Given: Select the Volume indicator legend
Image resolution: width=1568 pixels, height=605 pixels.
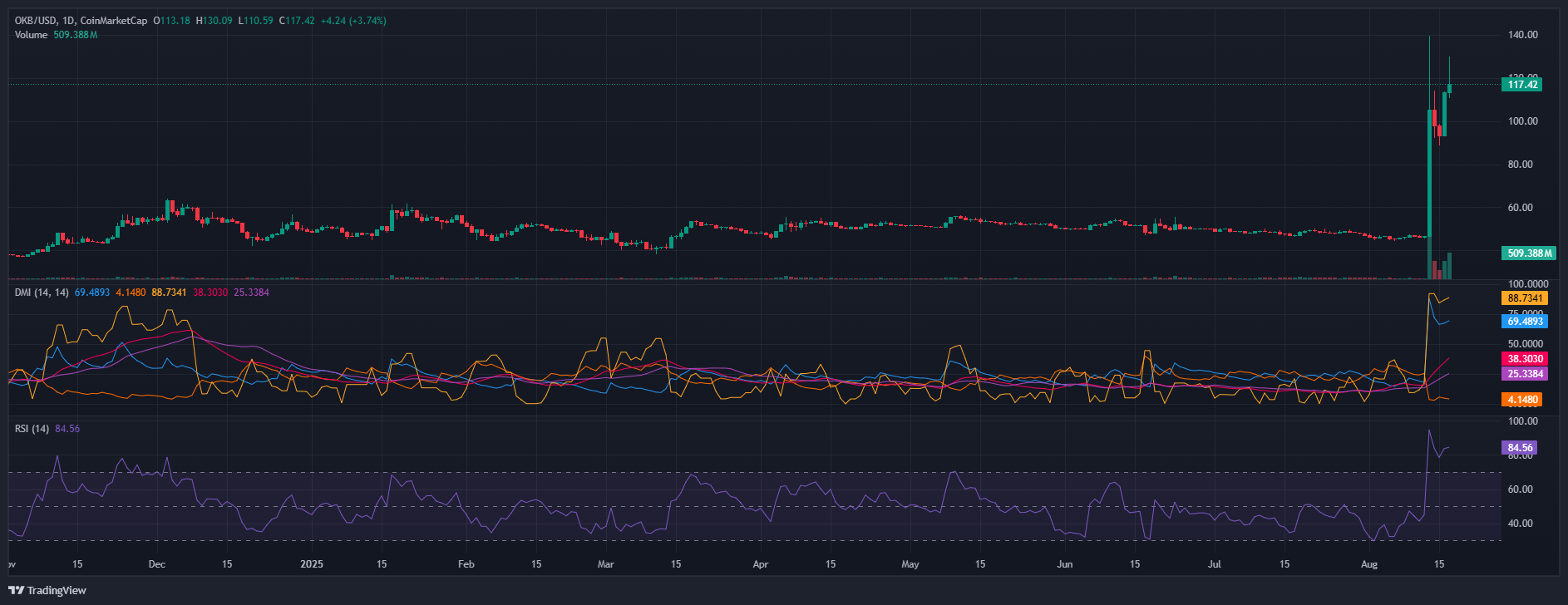Looking at the screenshot, I should click(32, 35).
